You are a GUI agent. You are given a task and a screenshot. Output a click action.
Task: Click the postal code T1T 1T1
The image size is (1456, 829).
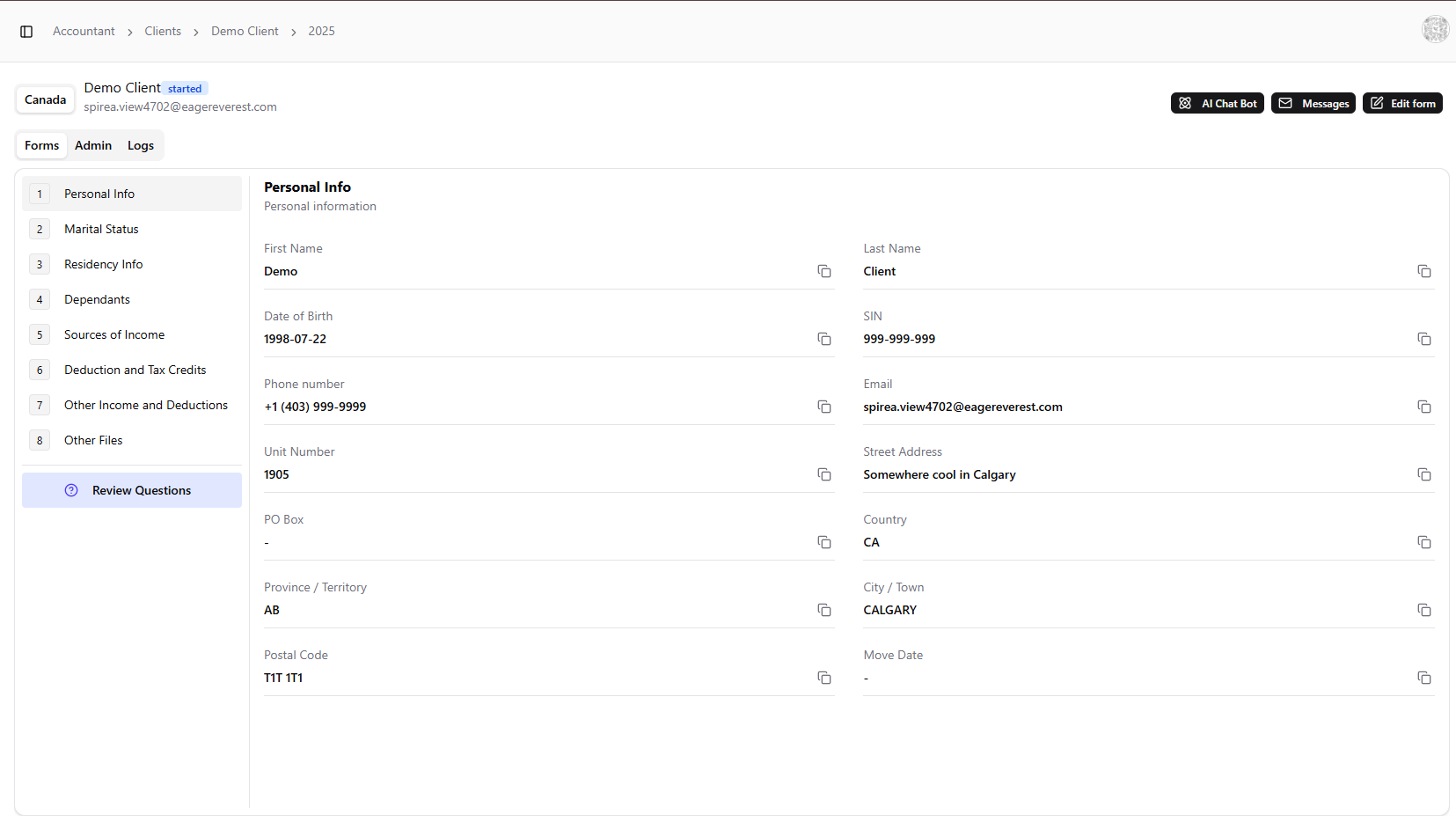point(283,678)
